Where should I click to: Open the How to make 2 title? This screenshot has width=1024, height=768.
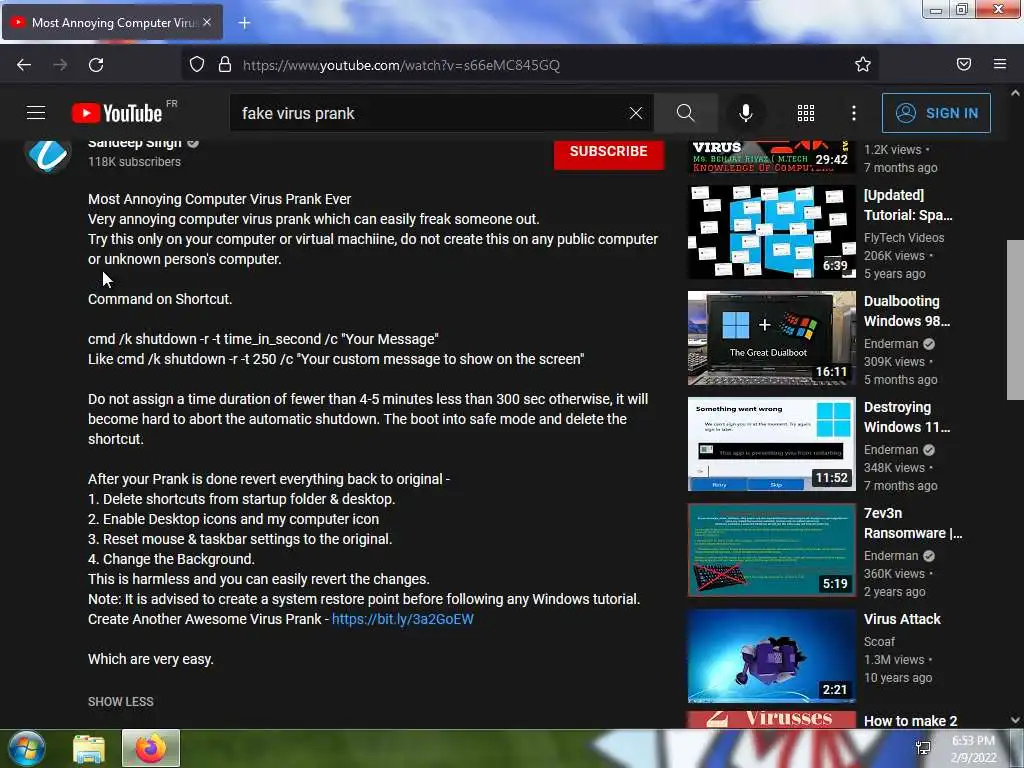click(x=910, y=721)
